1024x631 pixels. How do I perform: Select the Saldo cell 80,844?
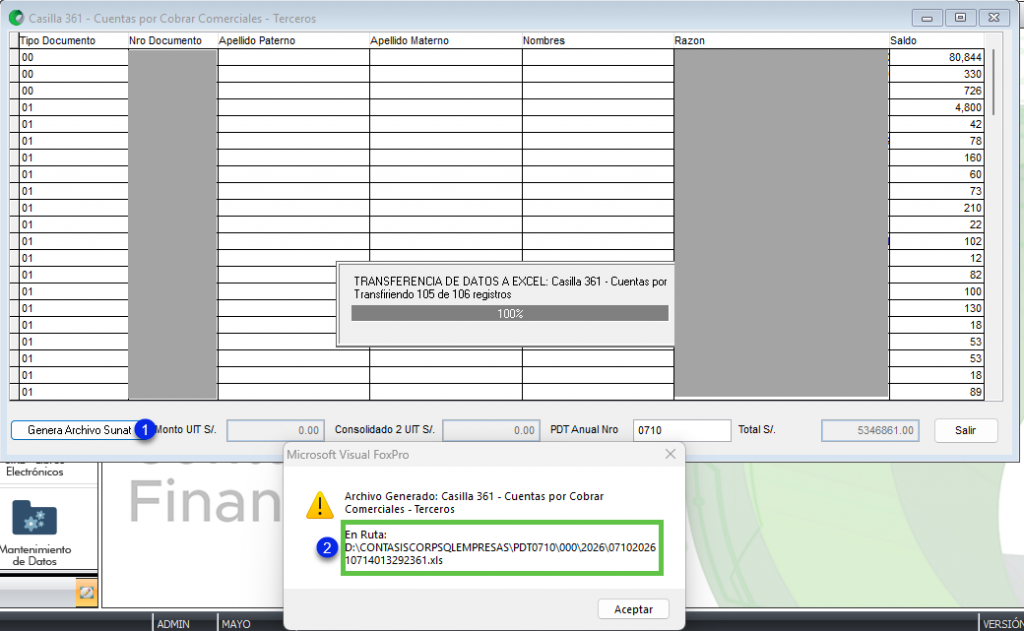[x=936, y=57]
